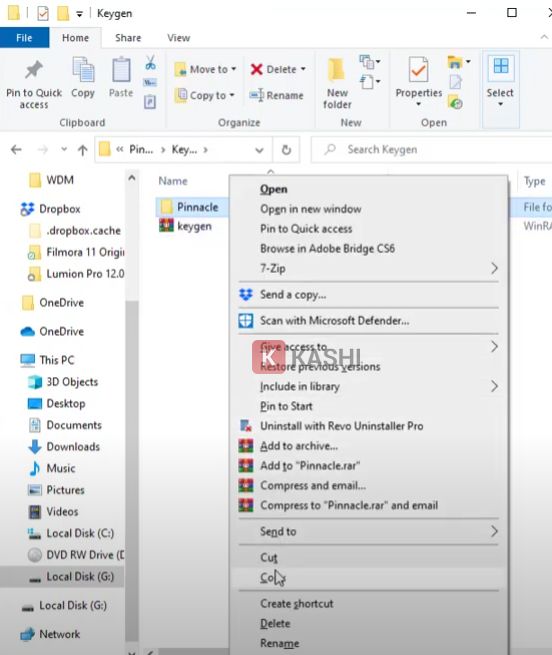This screenshot has width=552, height=655.
Task: Click the Search Keygen field
Action: pos(432,150)
